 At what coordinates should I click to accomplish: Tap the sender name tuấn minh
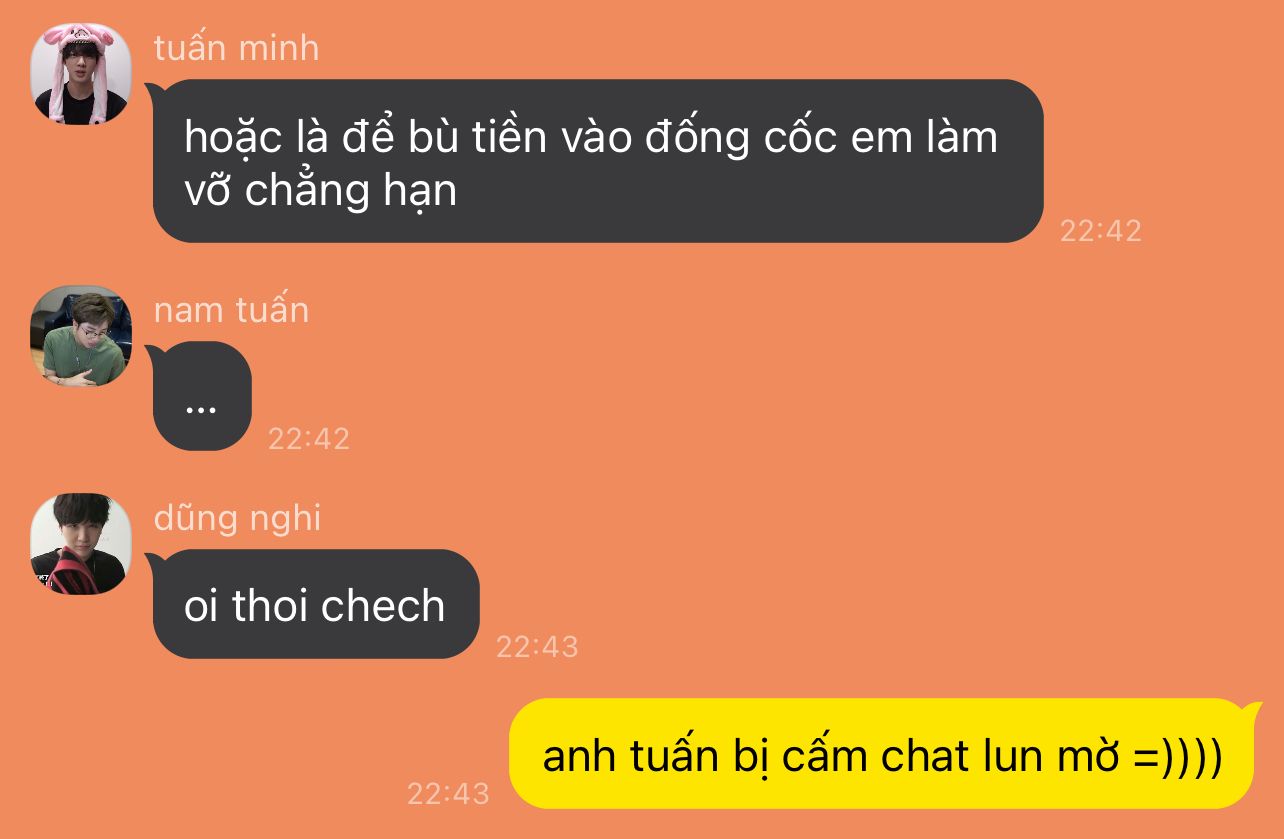coord(236,47)
